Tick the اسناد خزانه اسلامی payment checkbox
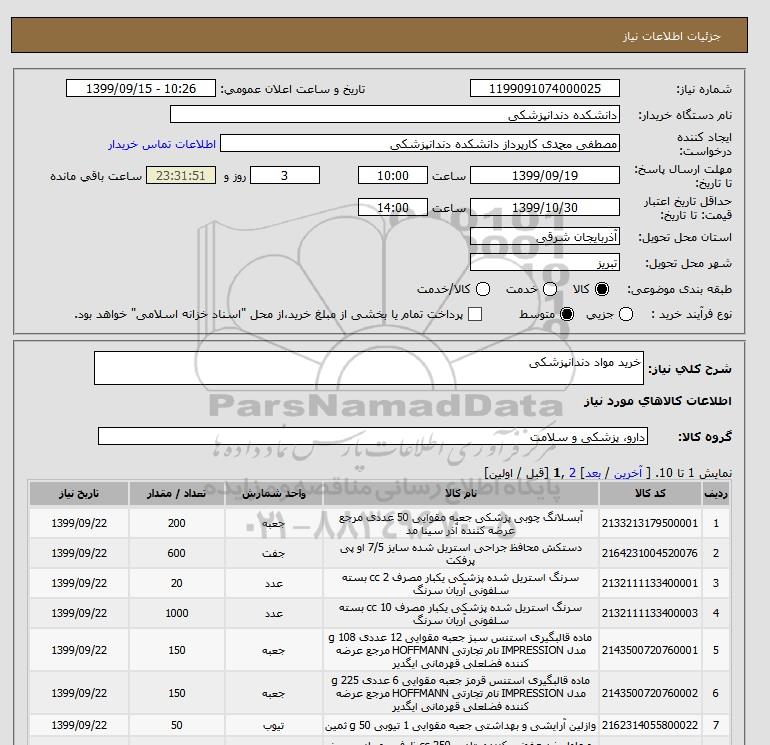This screenshot has height=745, width=770. point(475,314)
